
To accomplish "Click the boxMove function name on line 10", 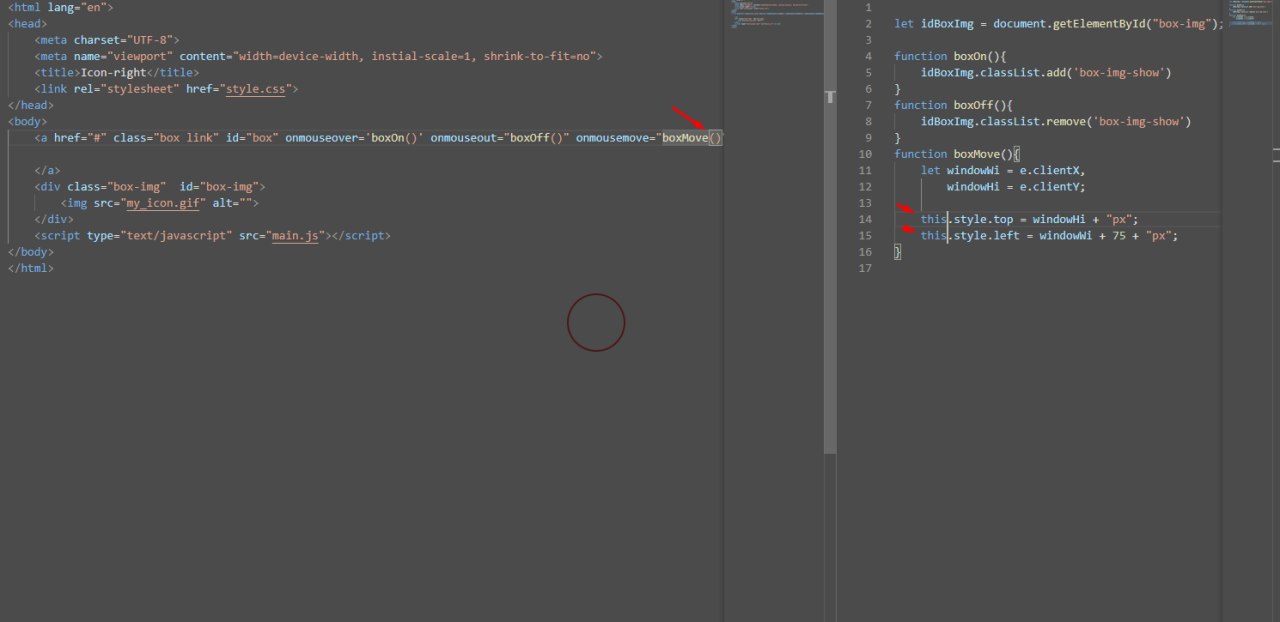I will click(x=977, y=155).
